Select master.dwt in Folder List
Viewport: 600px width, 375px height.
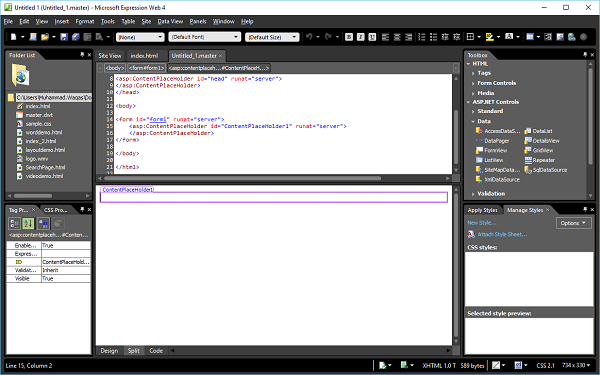click(35, 115)
